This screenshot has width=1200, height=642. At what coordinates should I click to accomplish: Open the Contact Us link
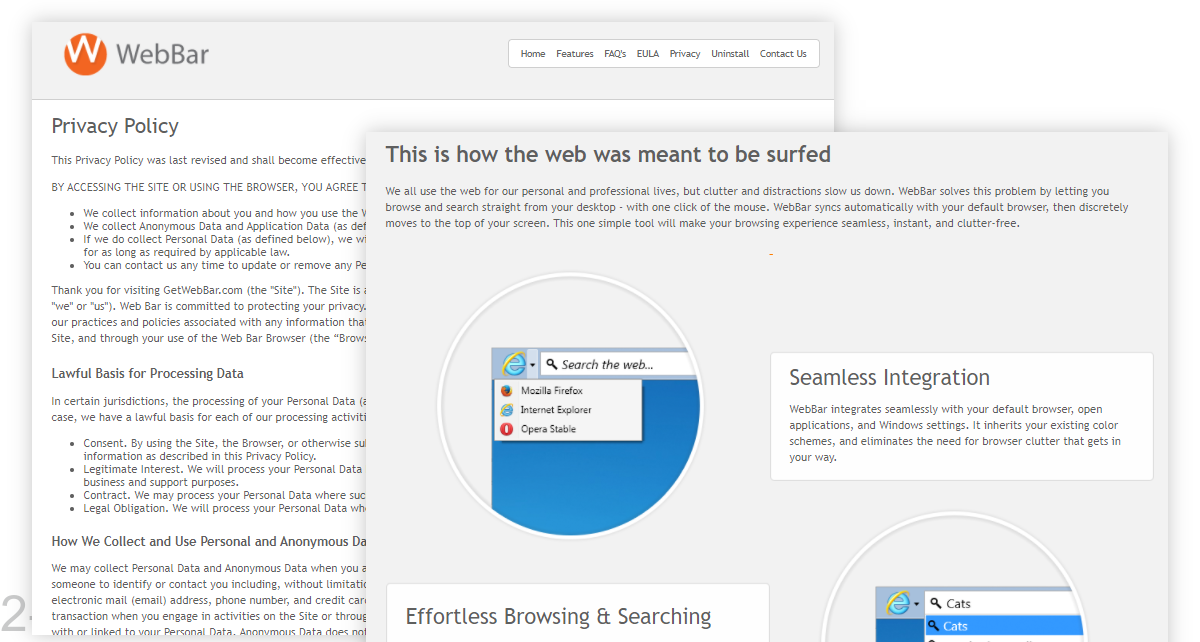coord(783,53)
